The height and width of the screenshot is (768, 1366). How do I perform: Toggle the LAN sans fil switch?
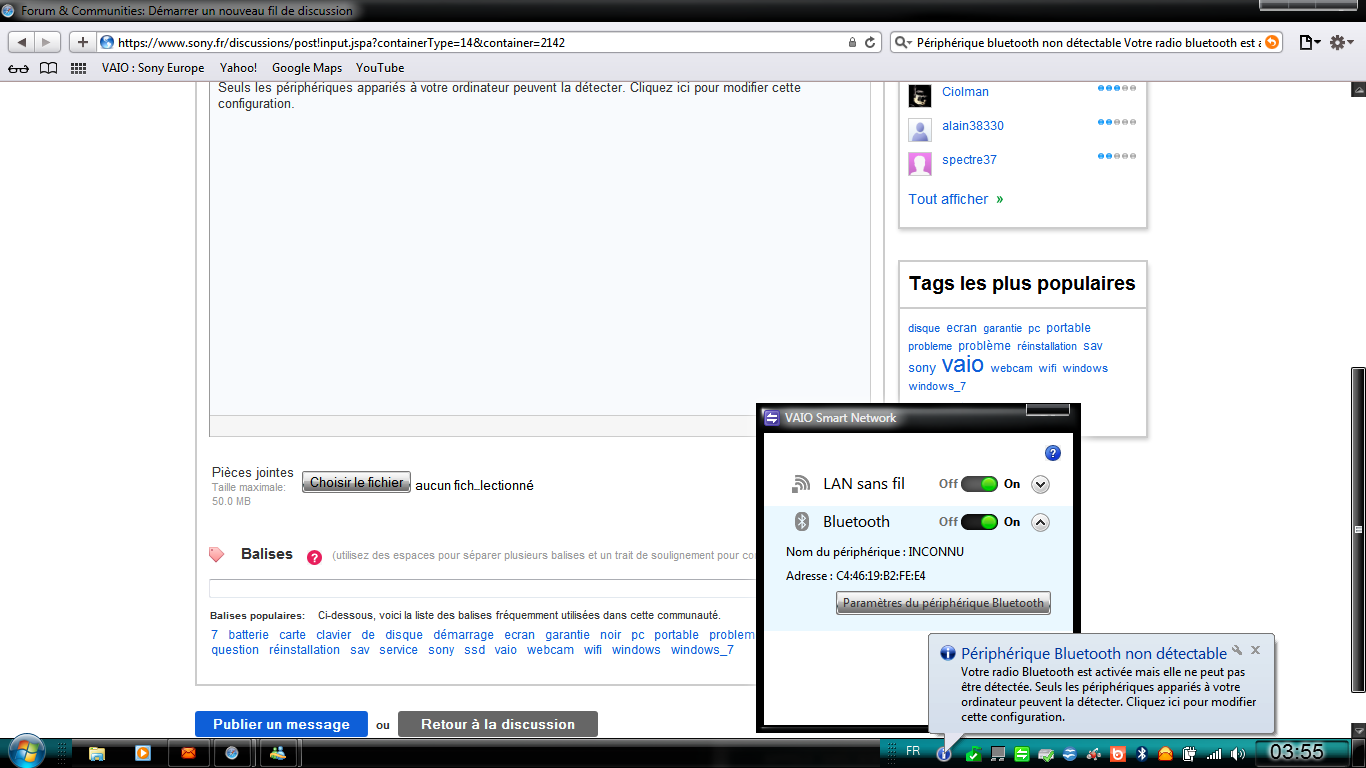pyautogui.click(x=980, y=484)
